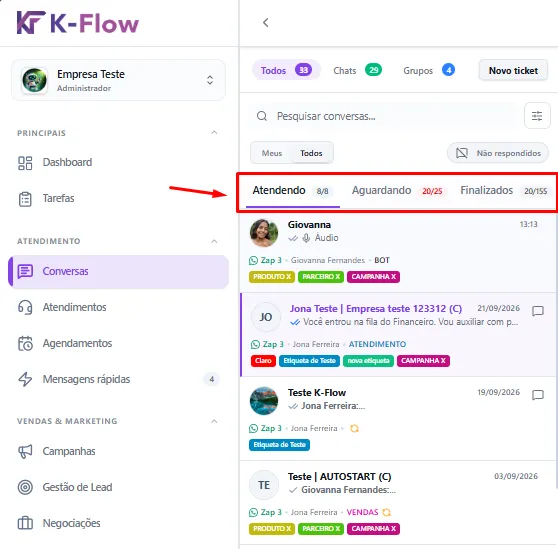Click the Mensagens rápidas lightning icon

[x=25, y=379]
